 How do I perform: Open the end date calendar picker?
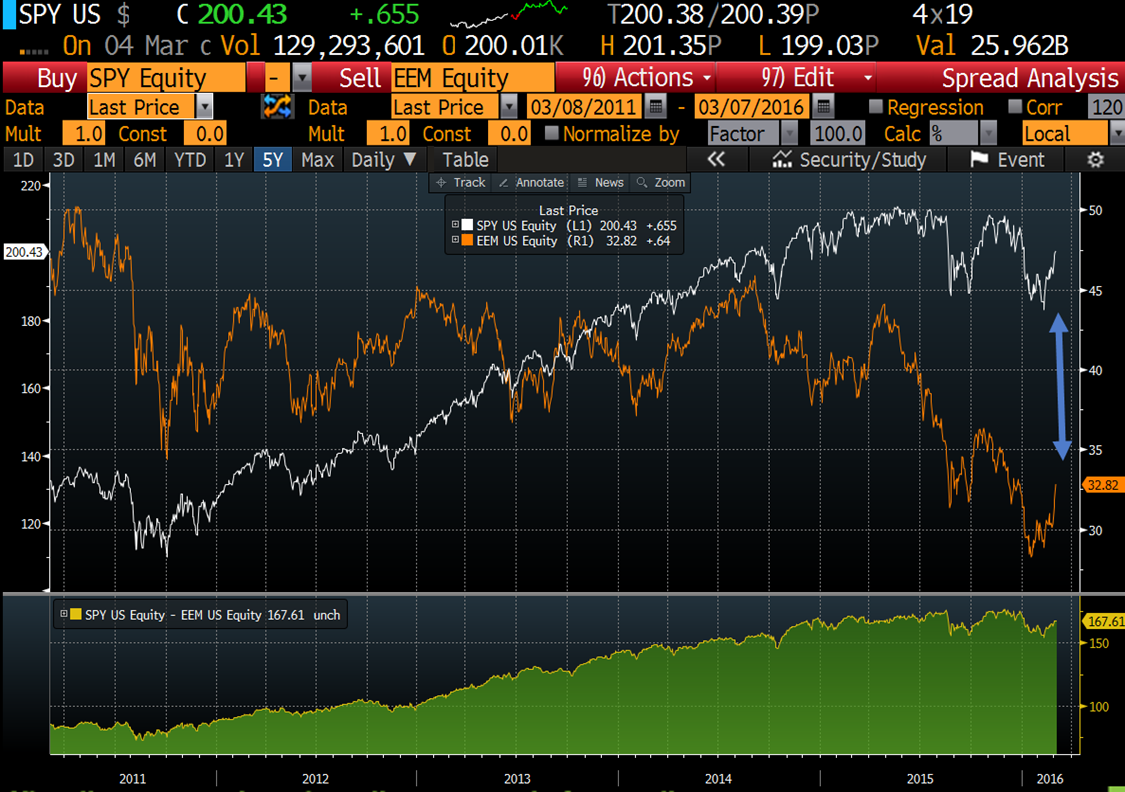[823, 107]
